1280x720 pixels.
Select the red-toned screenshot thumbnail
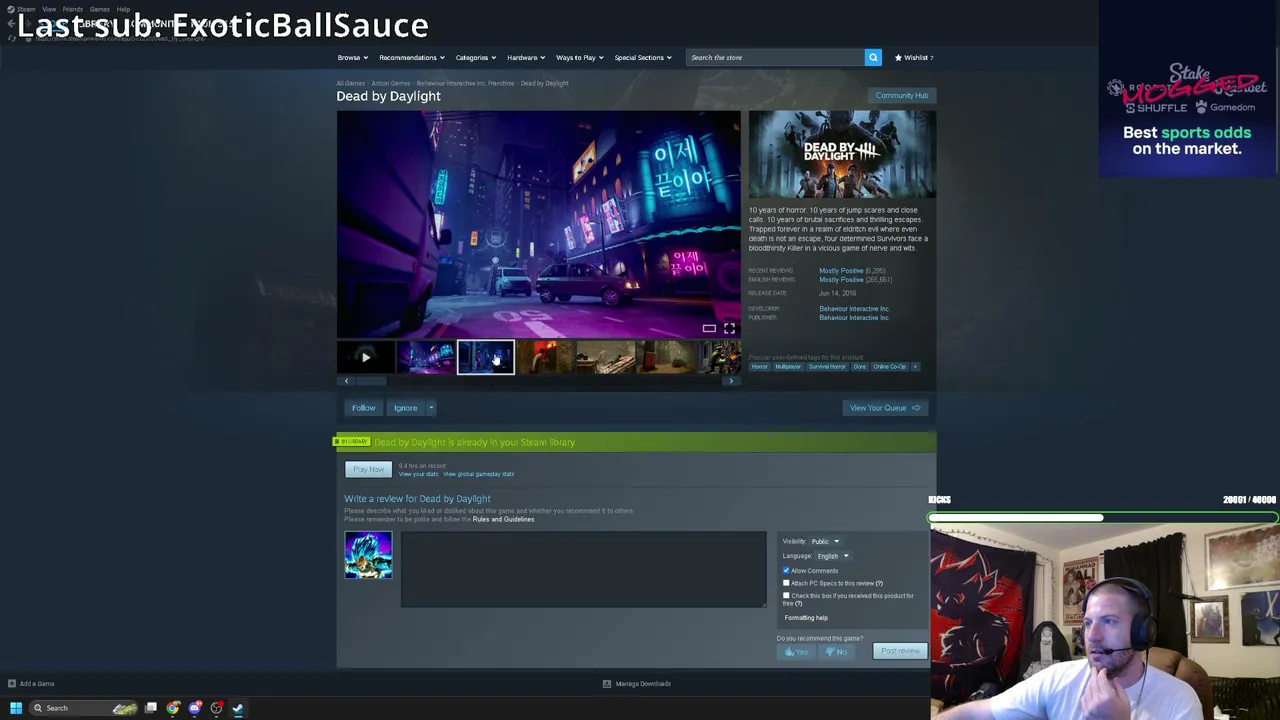(545, 357)
